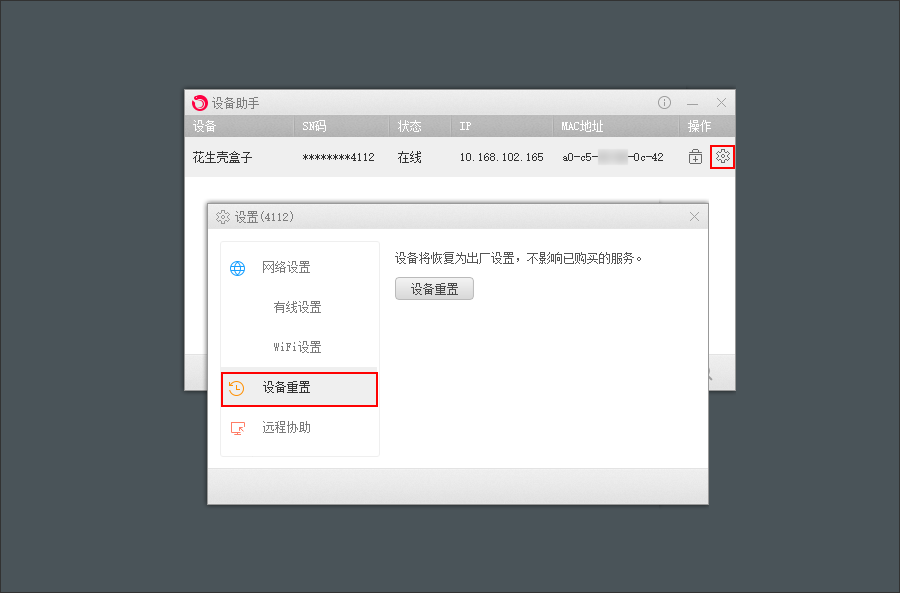Click the medical kit diagnose icon

point(695,157)
